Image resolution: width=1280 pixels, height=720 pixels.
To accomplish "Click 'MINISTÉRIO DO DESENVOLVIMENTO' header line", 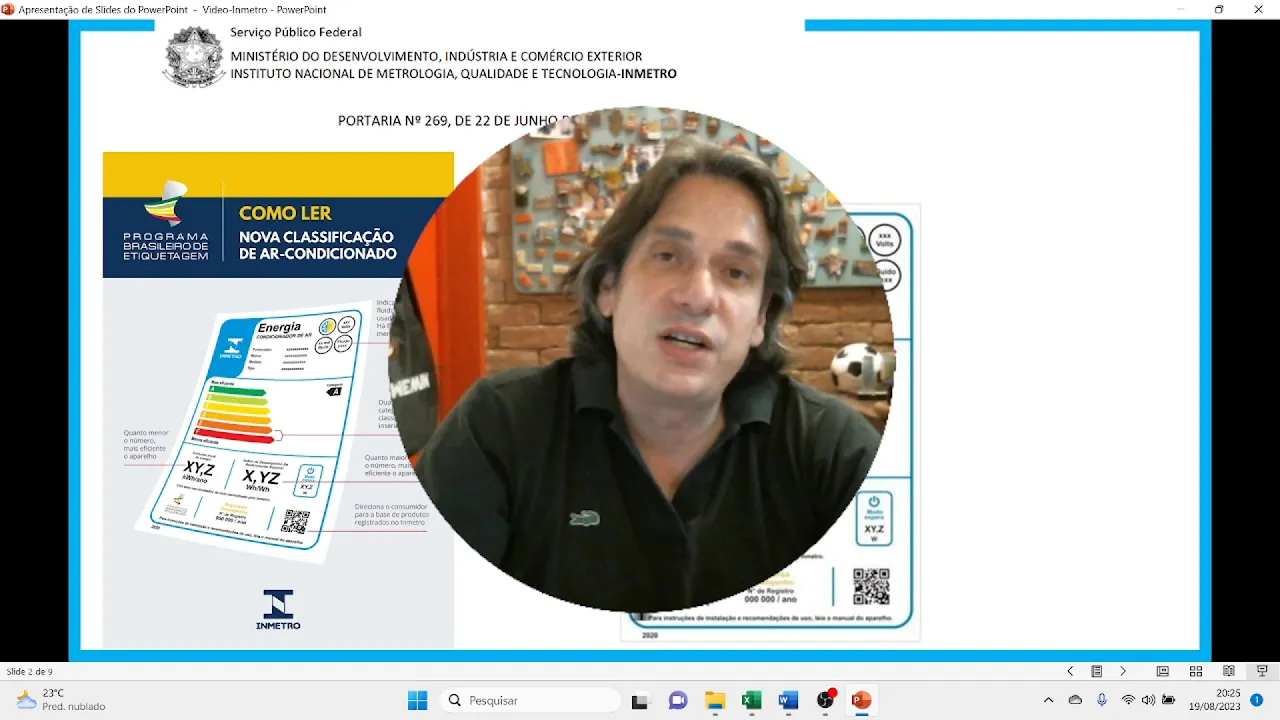I will (x=436, y=57).
